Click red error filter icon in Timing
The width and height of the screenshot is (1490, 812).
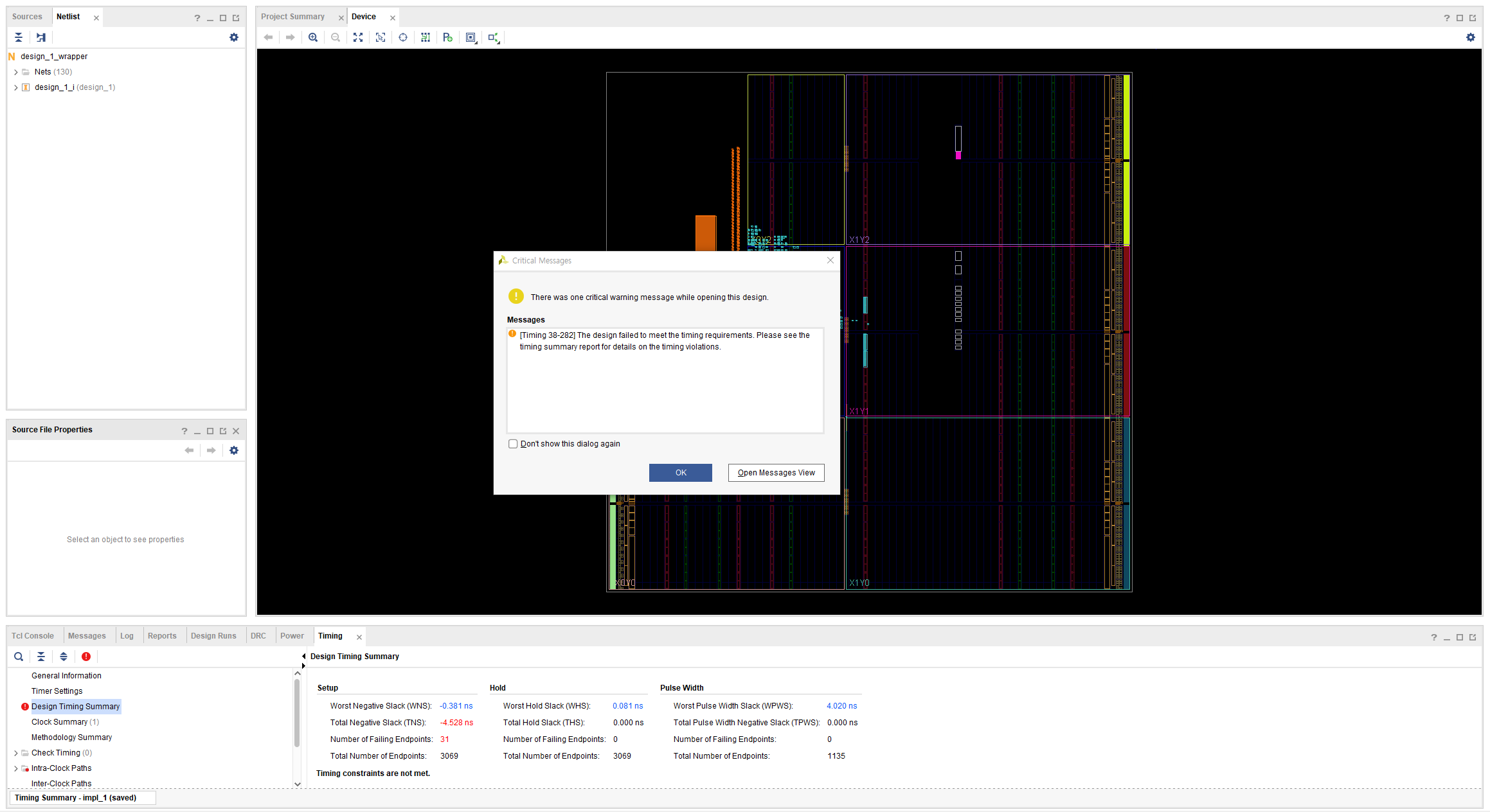click(85, 657)
